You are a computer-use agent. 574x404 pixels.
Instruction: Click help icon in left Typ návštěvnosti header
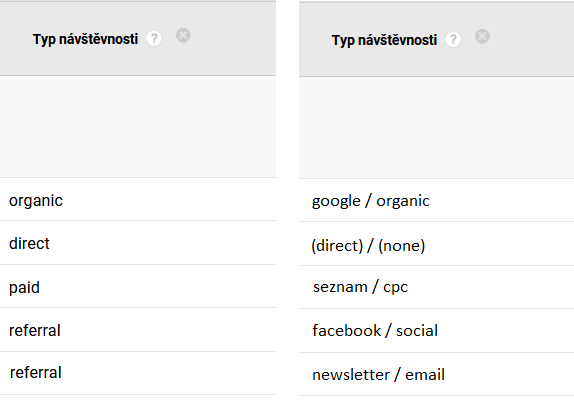(x=154, y=38)
